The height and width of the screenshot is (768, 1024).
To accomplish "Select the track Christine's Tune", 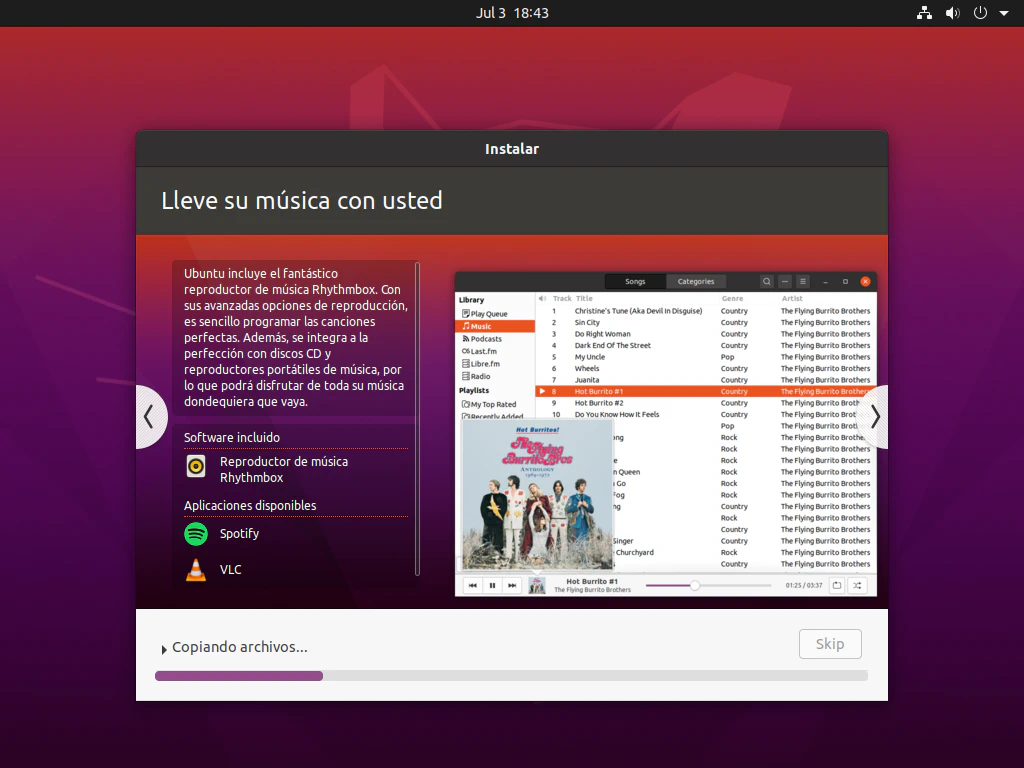I will click(705, 312).
